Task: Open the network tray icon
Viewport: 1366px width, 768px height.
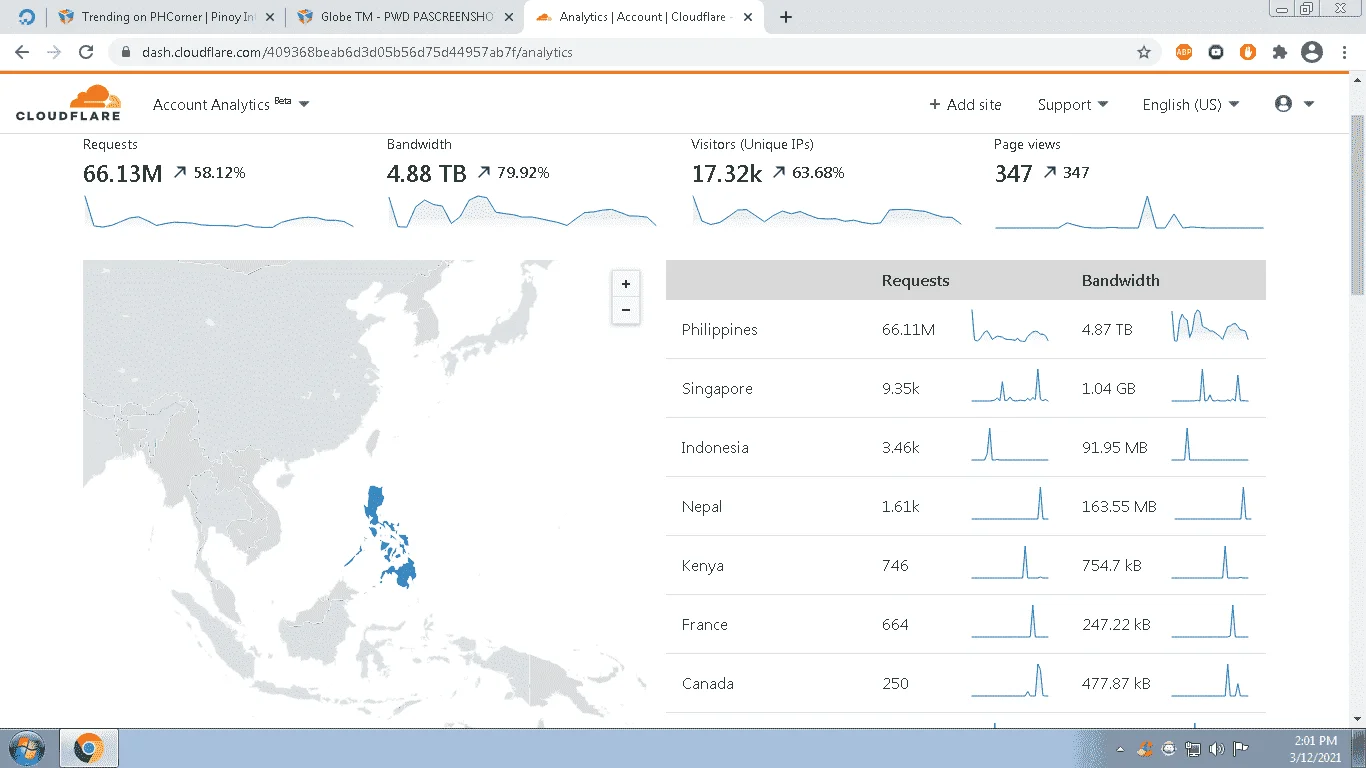Action: pyautogui.click(x=1193, y=749)
